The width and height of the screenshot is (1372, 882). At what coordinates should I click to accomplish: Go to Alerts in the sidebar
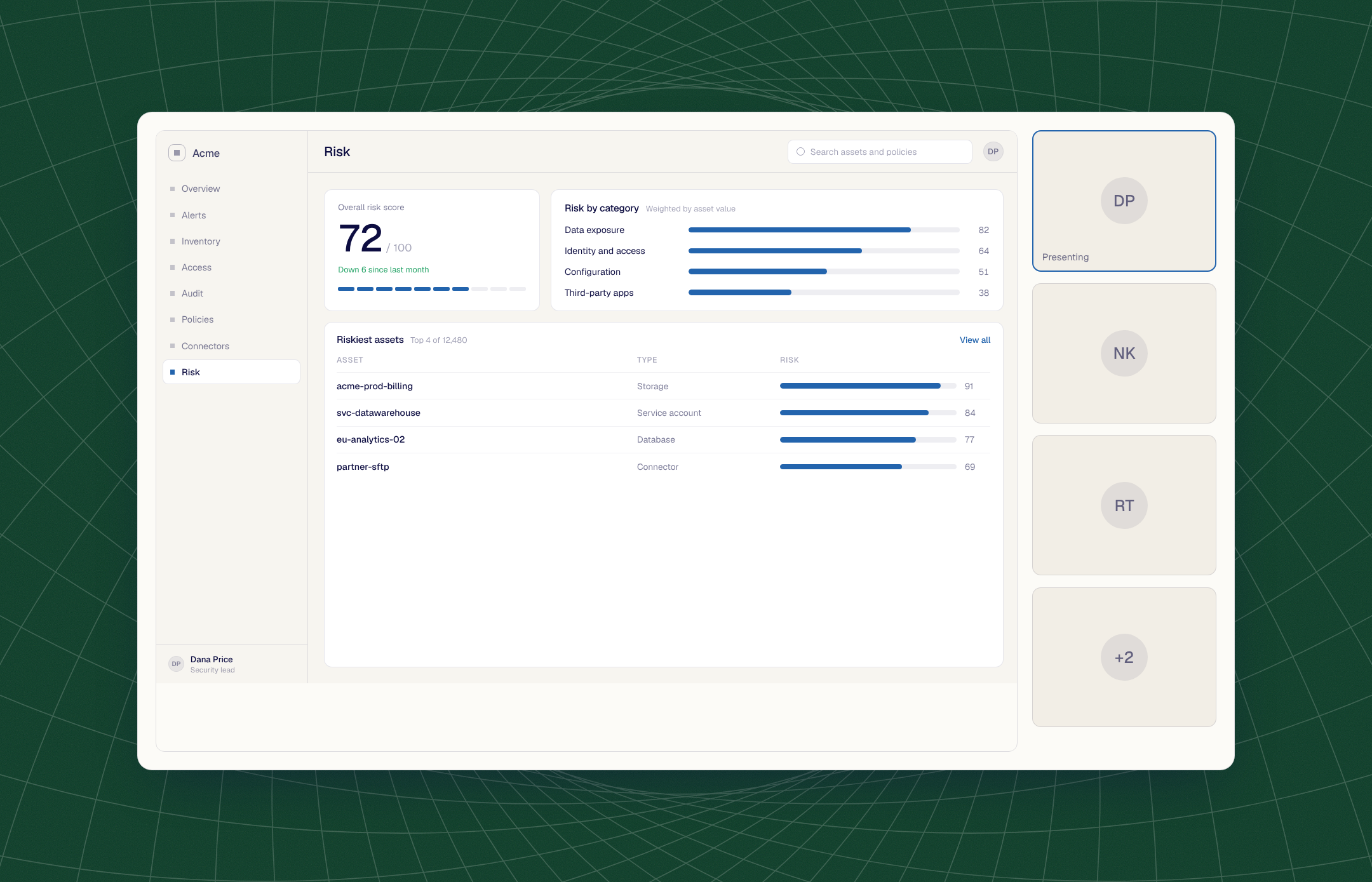pyautogui.click(x=231, y=215)
